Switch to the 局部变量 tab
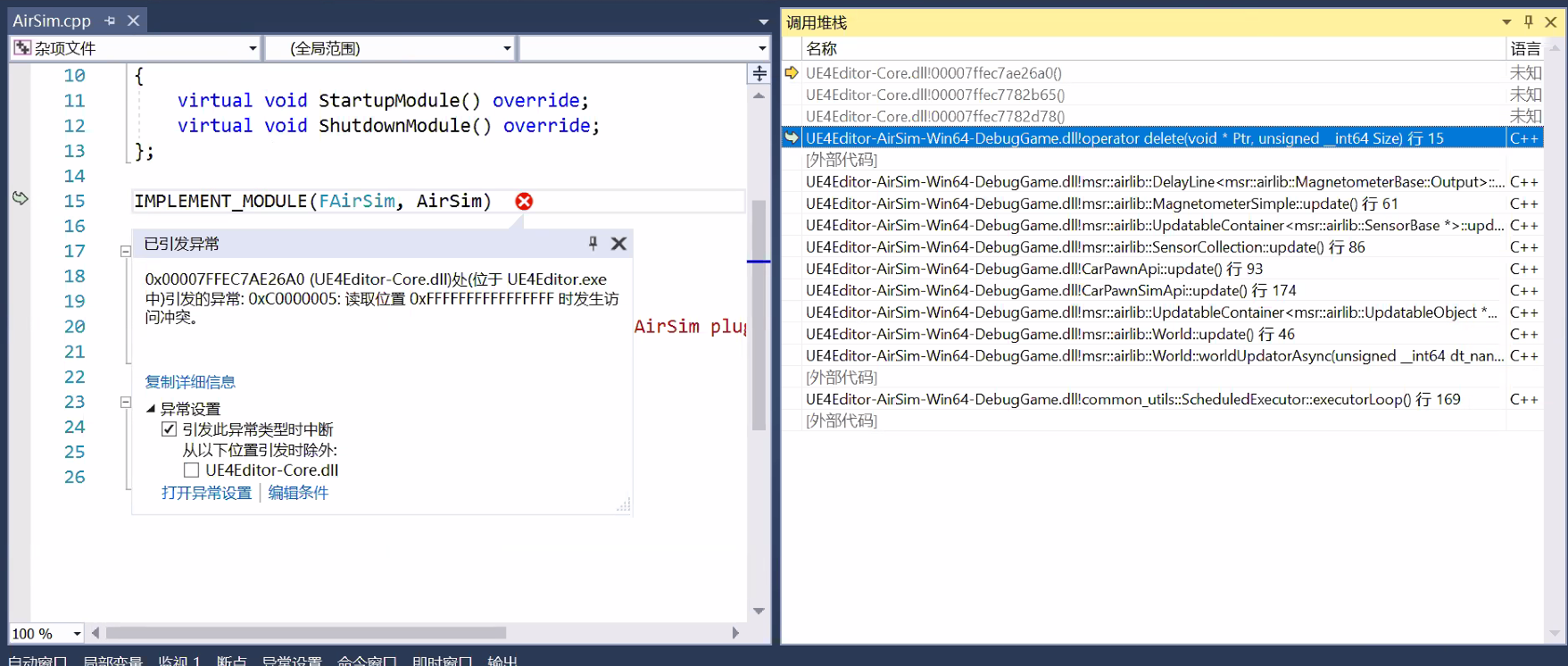The height and width of the screenshot is (666, 1568). coord(112,661)
